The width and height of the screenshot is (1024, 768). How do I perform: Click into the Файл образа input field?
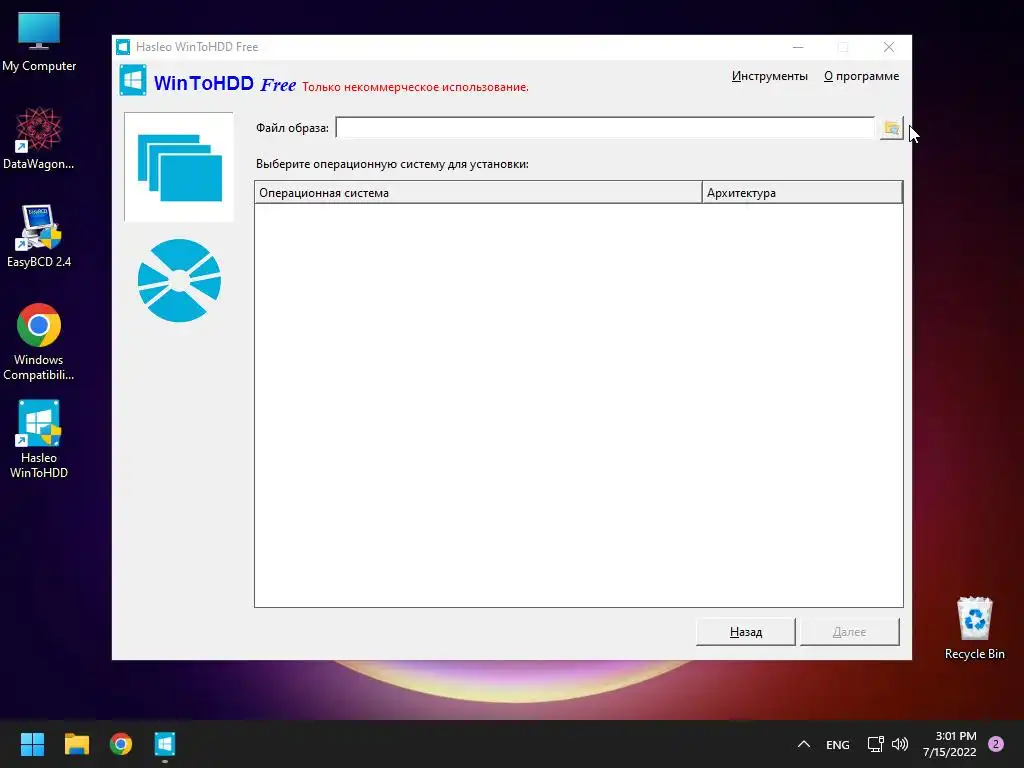pos(605,128)
